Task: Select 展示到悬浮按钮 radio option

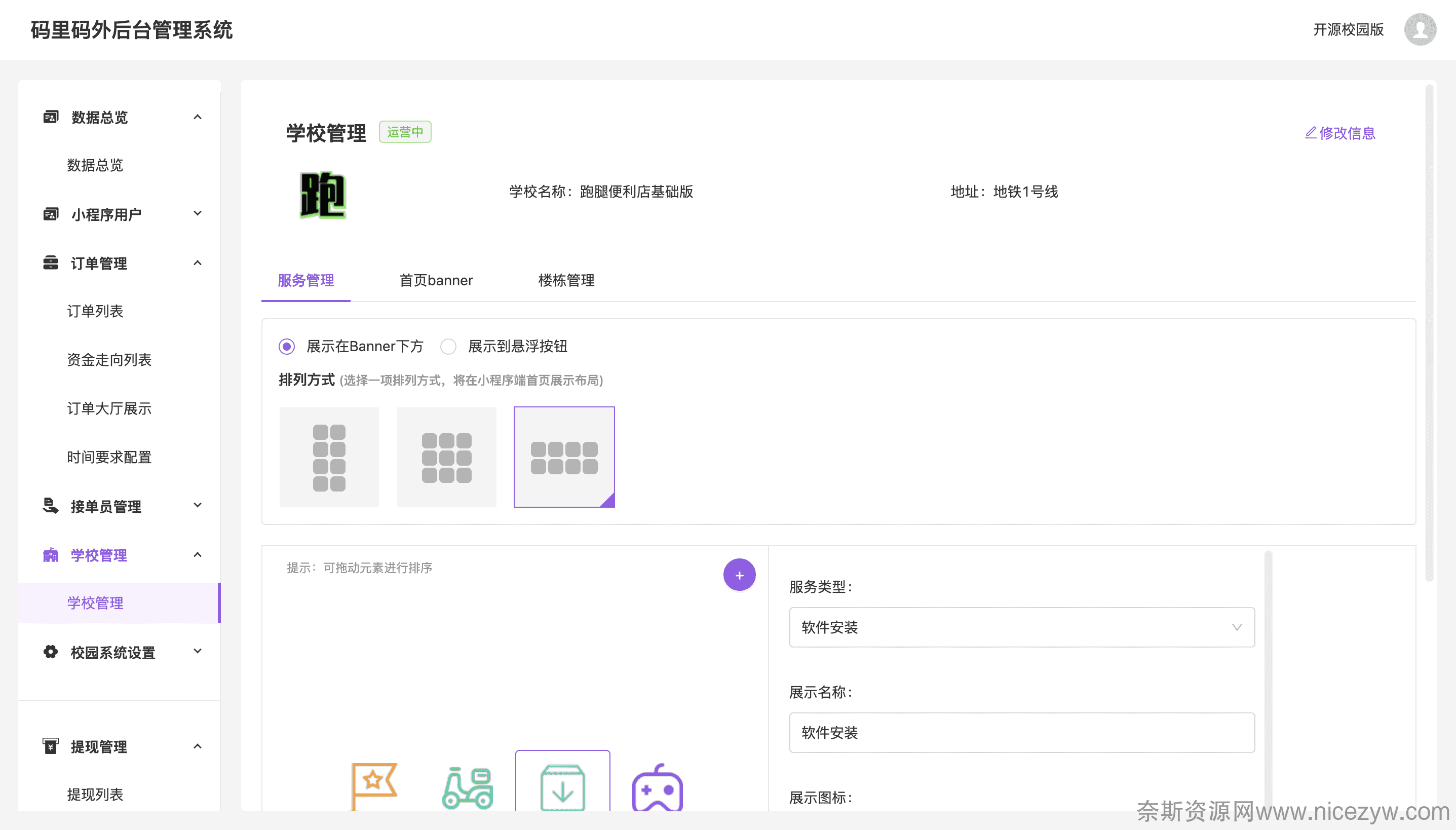Action: 448,346
